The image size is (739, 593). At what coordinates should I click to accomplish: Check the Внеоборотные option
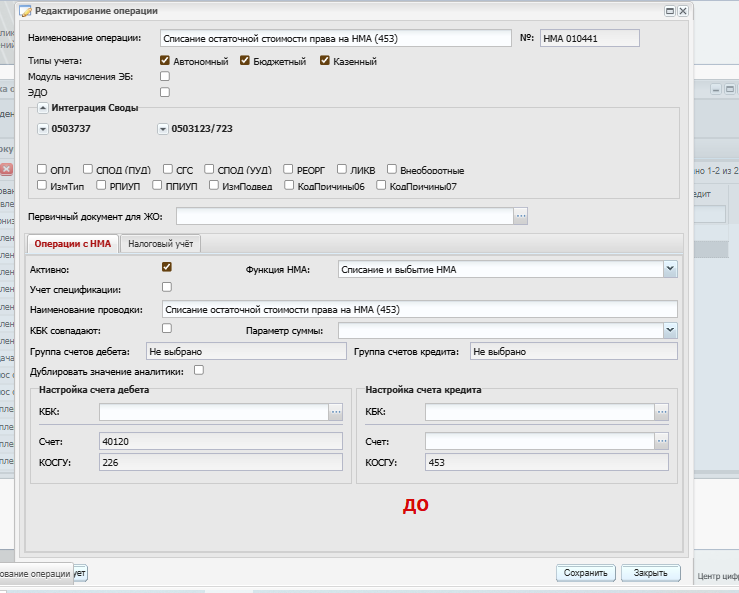(x=392, y=169)
